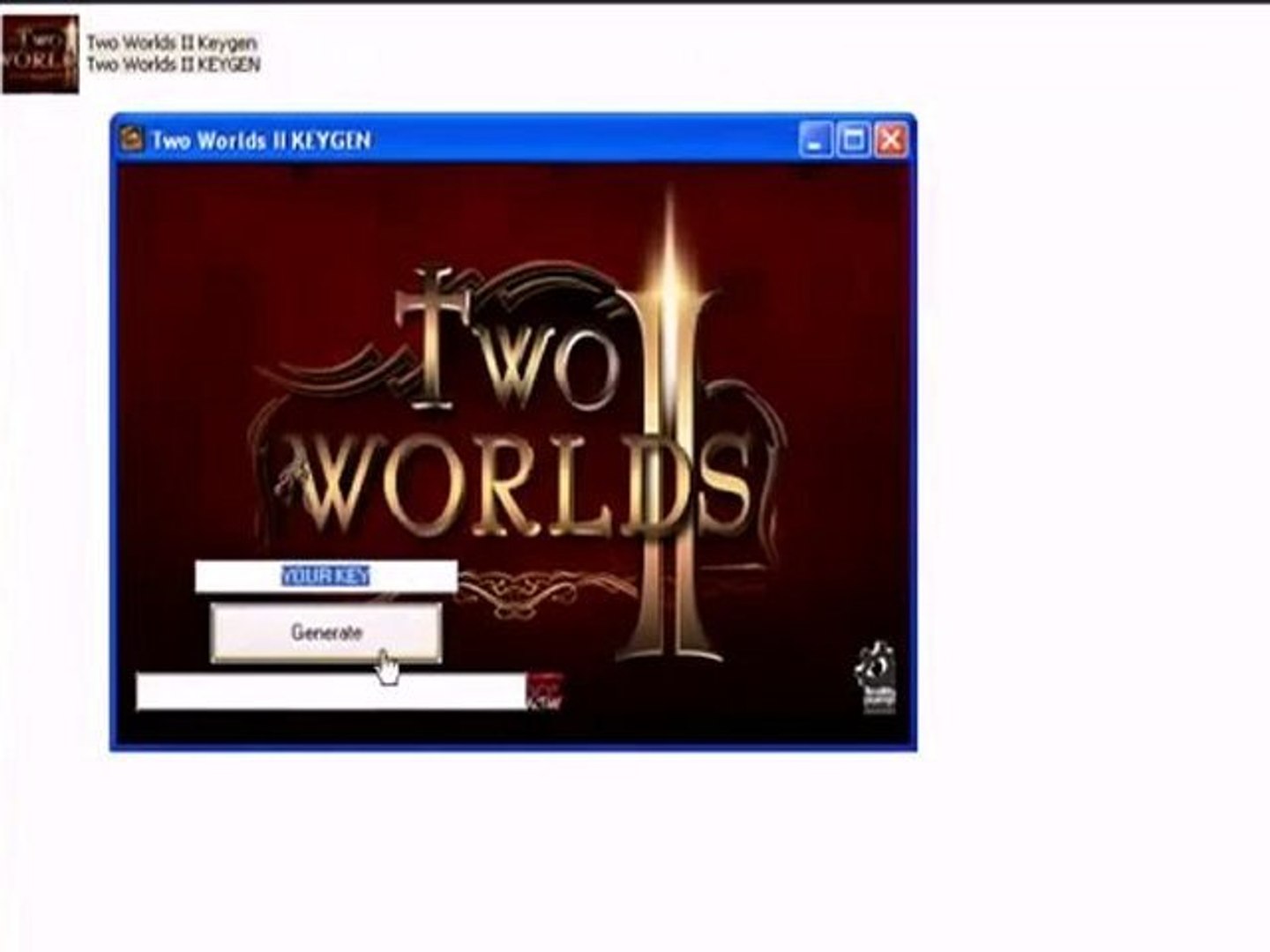Click the keygen window title bar icon
Viewport: 1270px width, 952px height.
(132, 140)
